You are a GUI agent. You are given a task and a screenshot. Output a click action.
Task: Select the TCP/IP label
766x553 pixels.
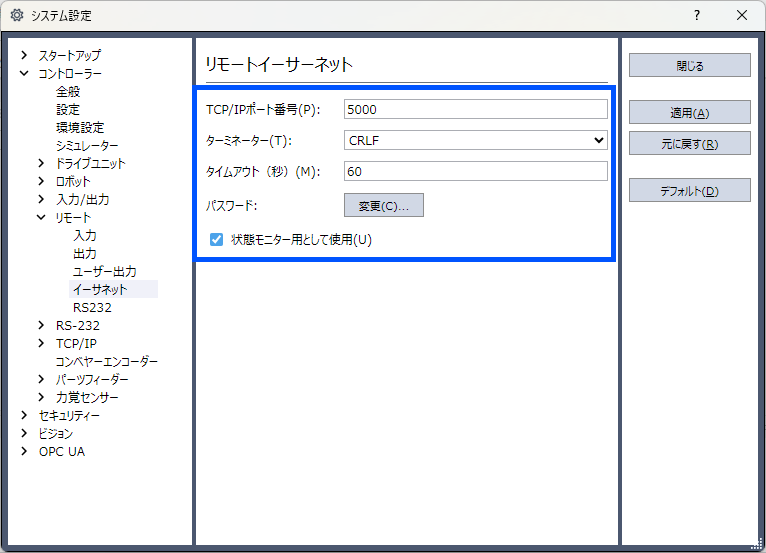click(x=76, y=343)
